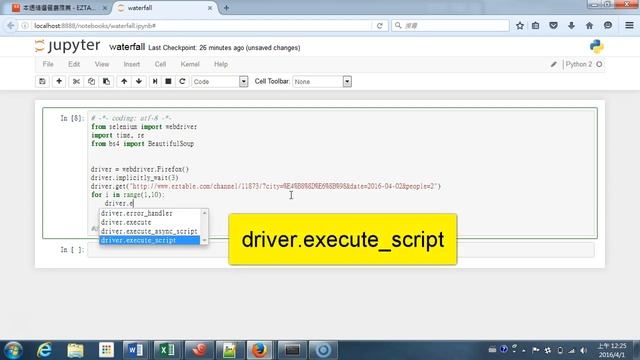Click the taskbar clock

click(611, 350)
